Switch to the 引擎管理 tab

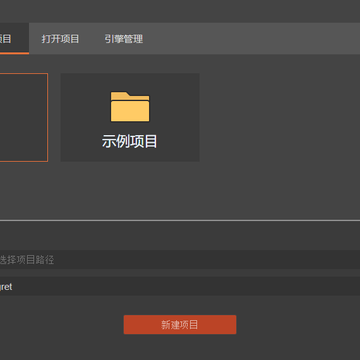pos(124,39)
